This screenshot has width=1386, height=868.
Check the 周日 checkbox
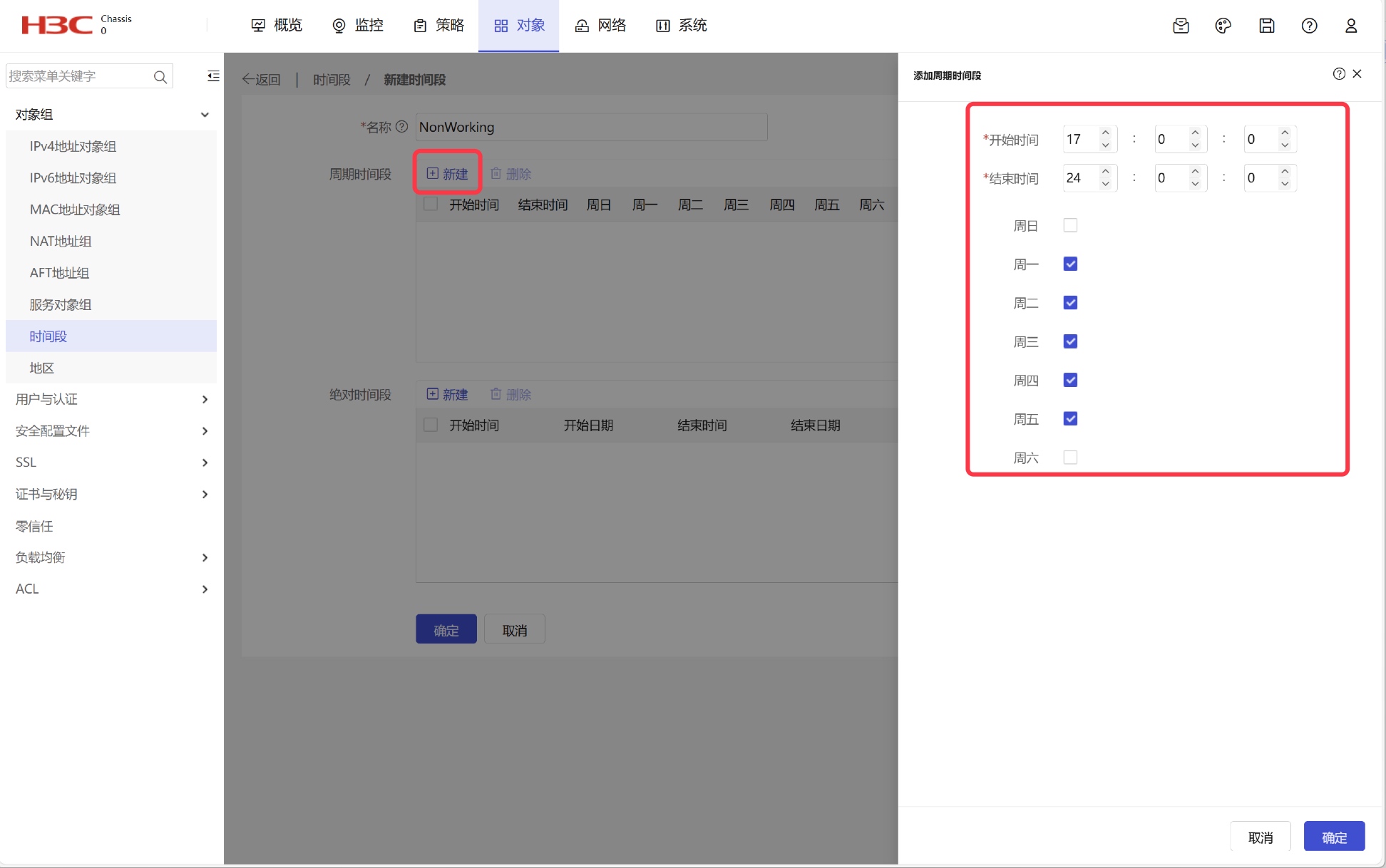[x=1070, y=225]
